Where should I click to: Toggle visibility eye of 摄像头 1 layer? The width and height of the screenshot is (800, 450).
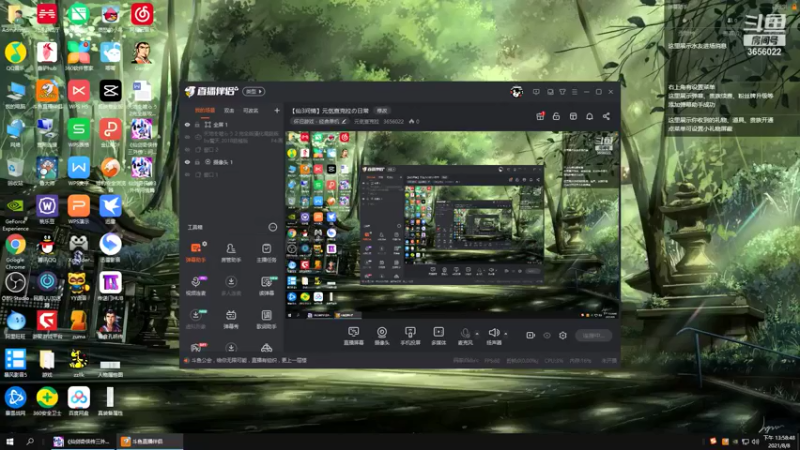(x=187, y=162)
